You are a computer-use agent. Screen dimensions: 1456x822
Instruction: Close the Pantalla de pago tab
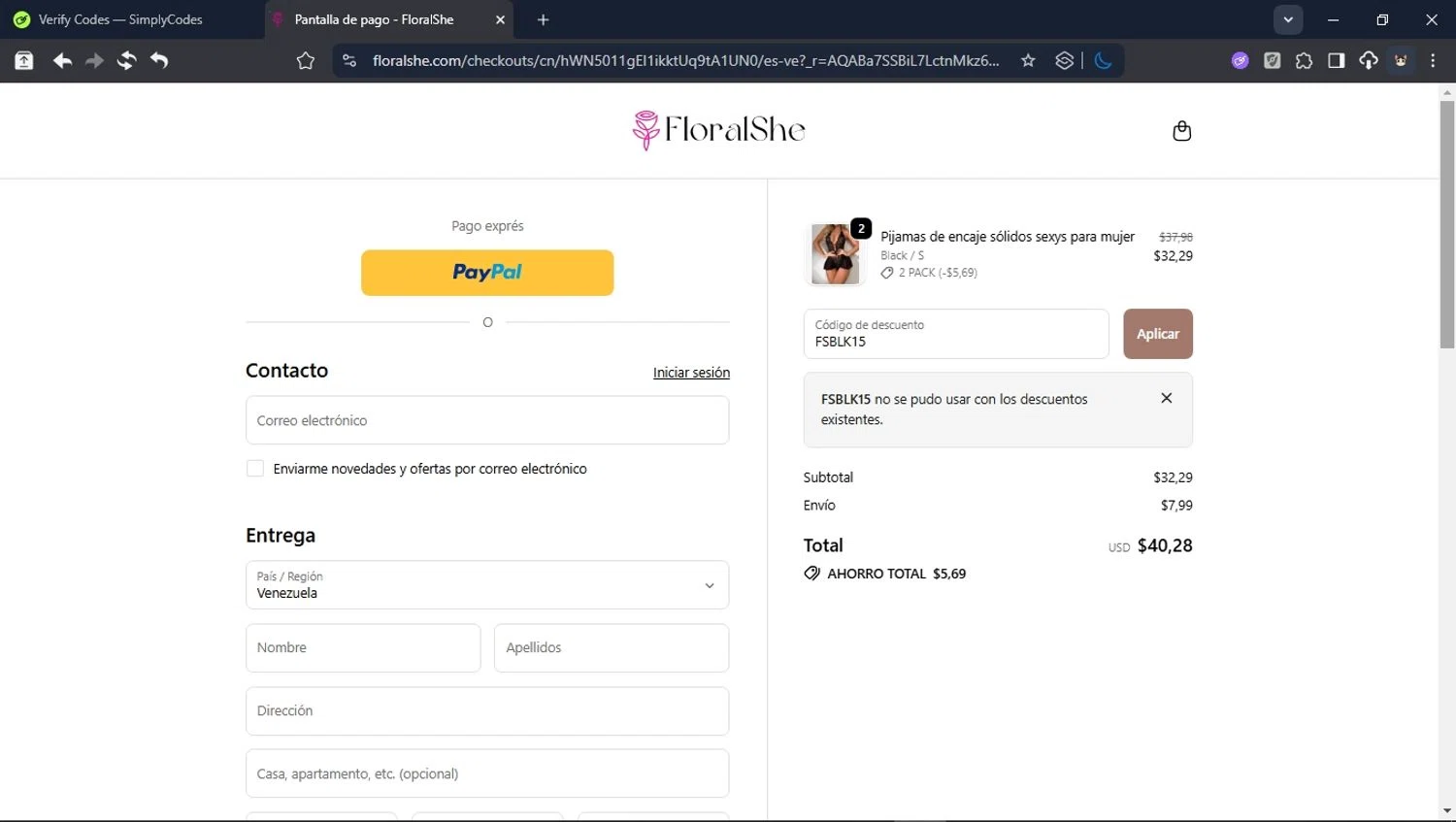tap(500, 19)
